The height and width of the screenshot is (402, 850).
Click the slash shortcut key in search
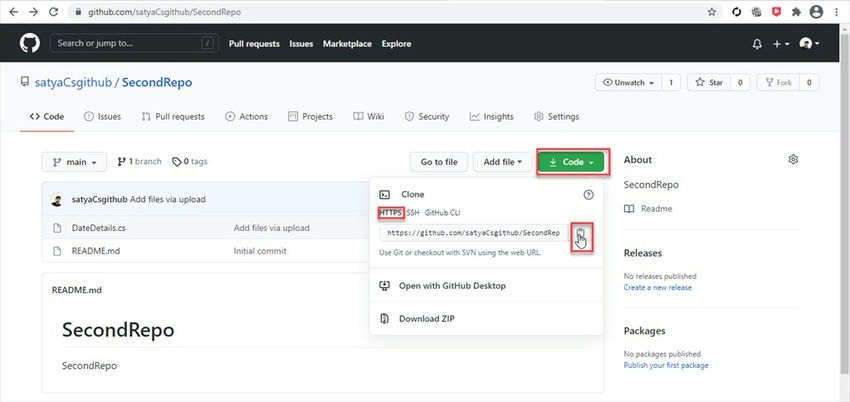click(207, 43)
